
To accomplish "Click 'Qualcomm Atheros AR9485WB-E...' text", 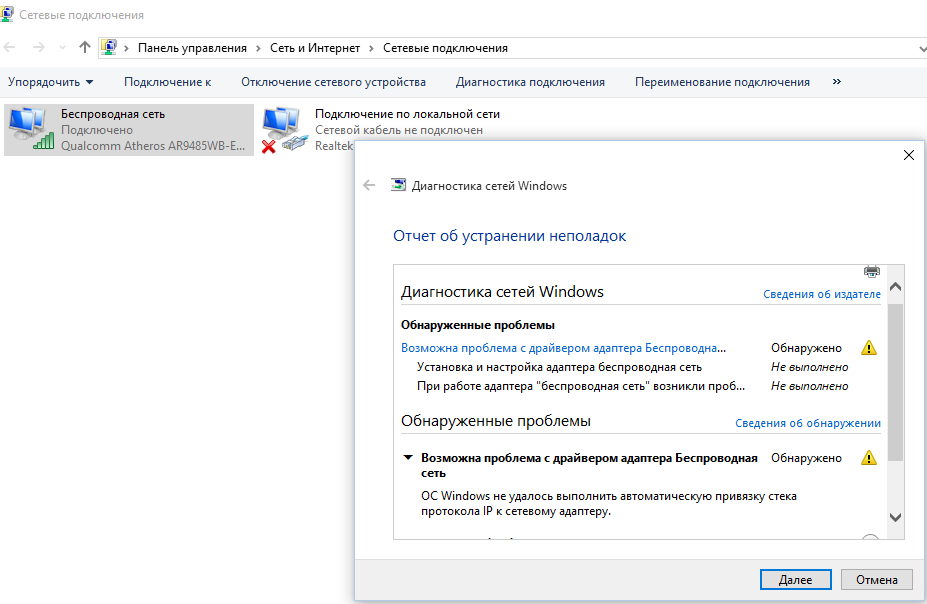I will click(x=153, y=146).
